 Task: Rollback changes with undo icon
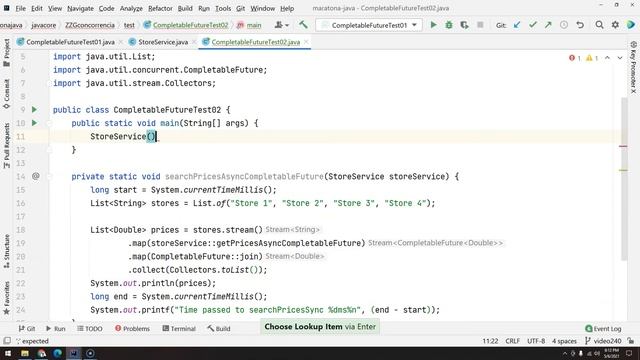(x=580, y=25)
